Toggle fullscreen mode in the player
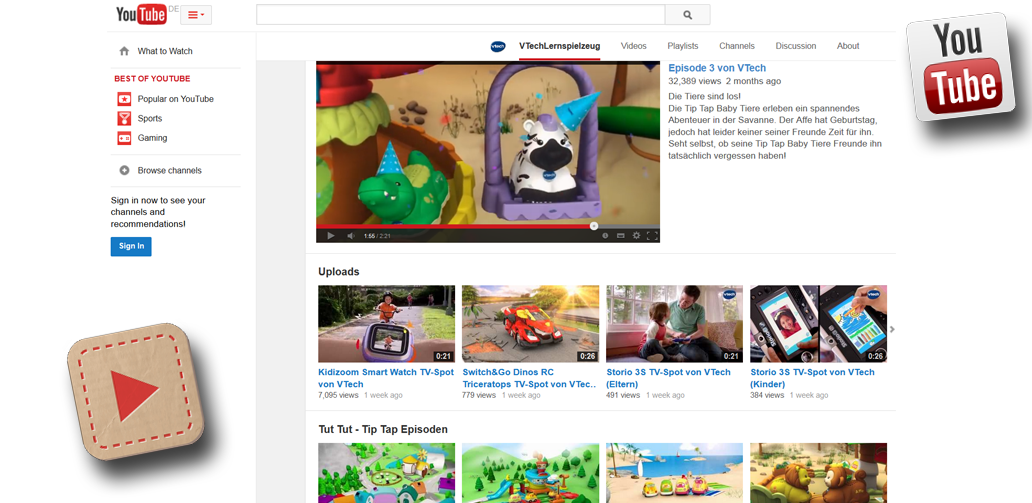This screenshot has height=503, width=1032. pos(652,236)
